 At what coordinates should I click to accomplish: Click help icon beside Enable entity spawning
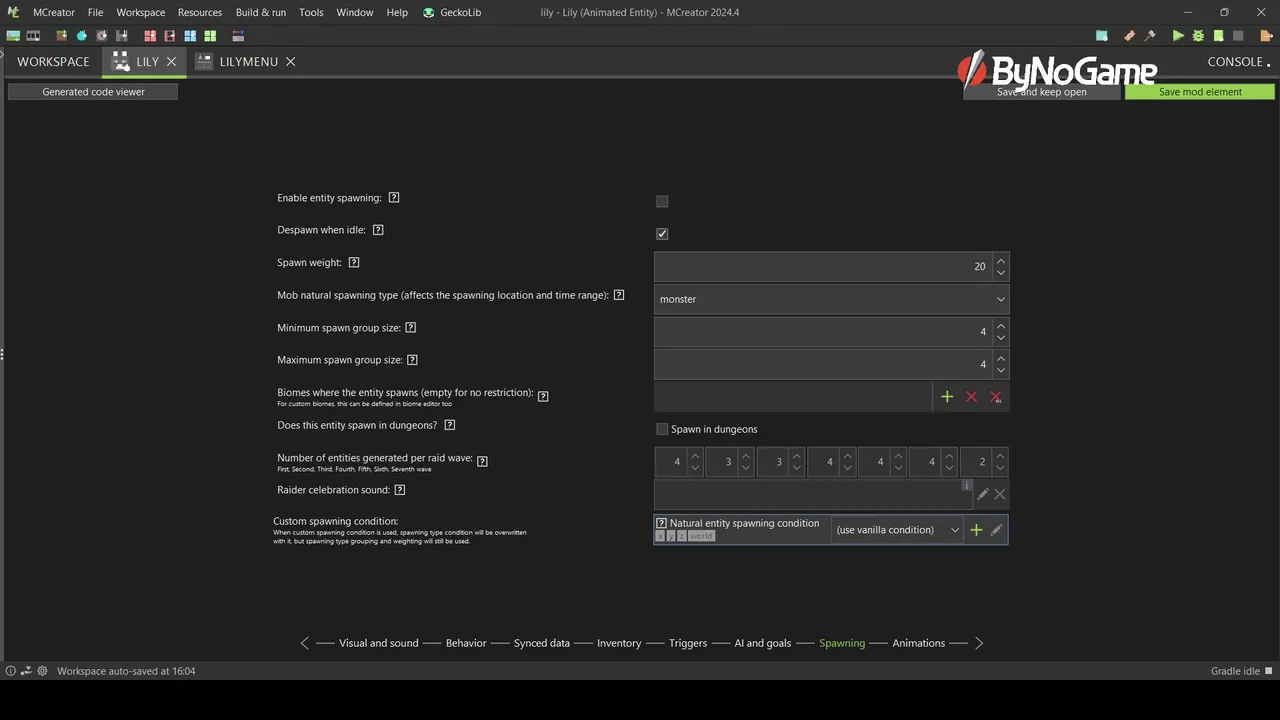click(394, 198)
